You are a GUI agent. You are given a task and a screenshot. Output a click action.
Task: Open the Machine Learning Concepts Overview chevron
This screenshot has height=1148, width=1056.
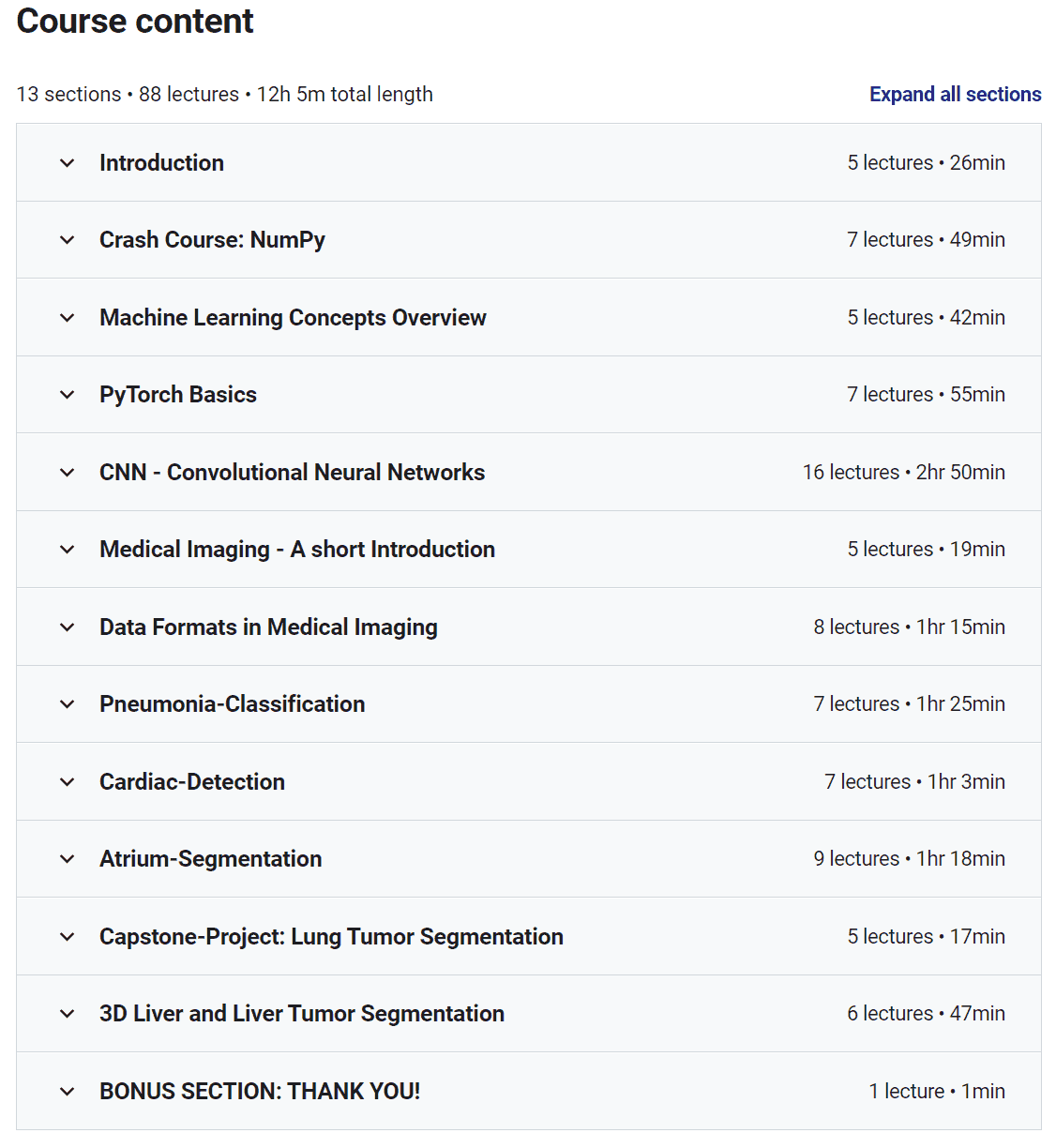click(x=68, y=318)
